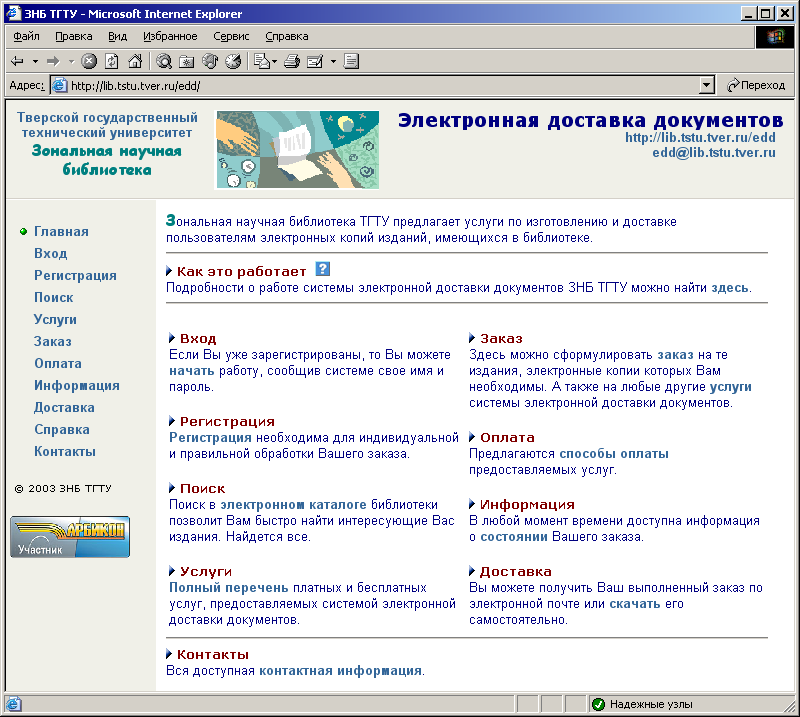Expand the address bar URL dropdown

(706, 85)
